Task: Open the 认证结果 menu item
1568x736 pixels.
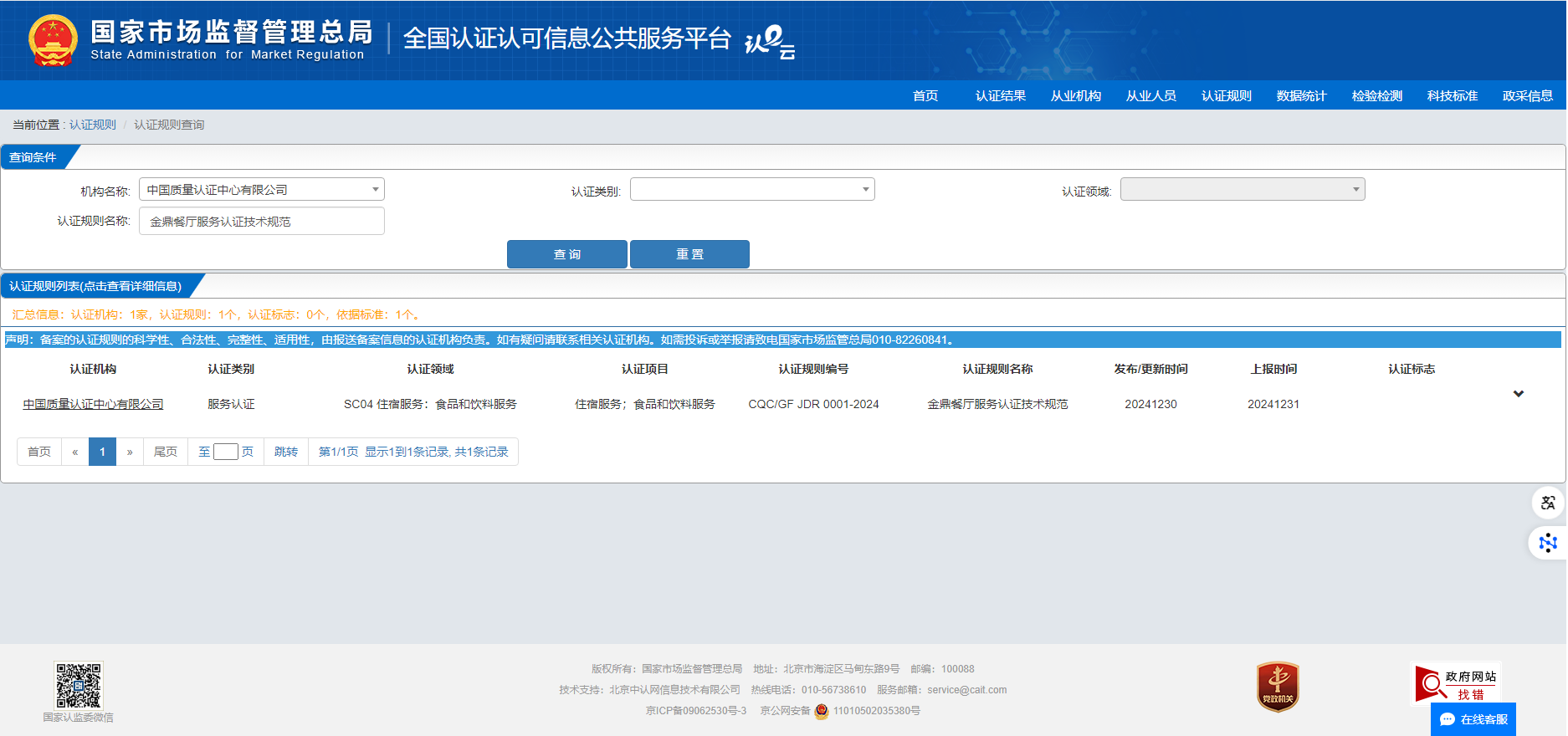Action: click(1001, 95)
